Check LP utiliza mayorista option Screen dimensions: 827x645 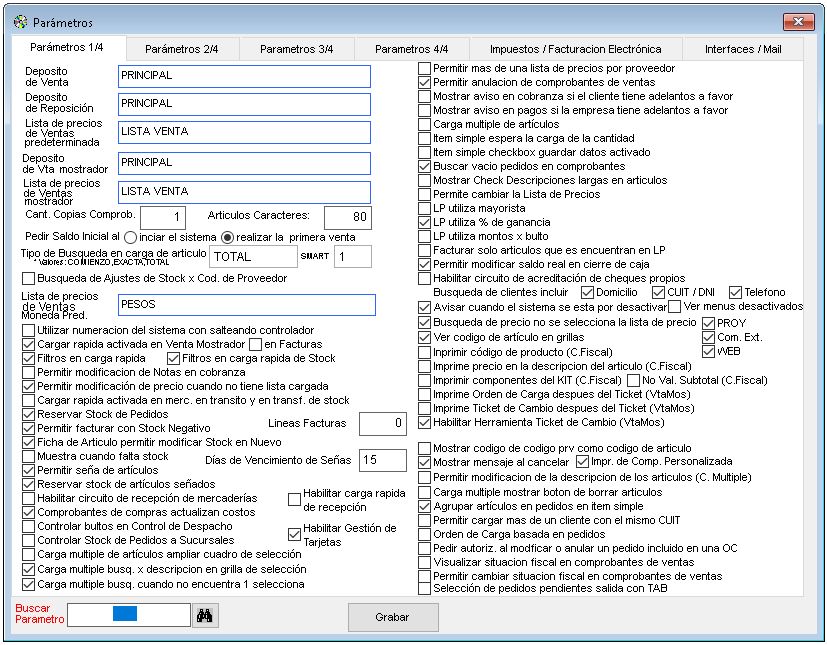tap(425, 208)
